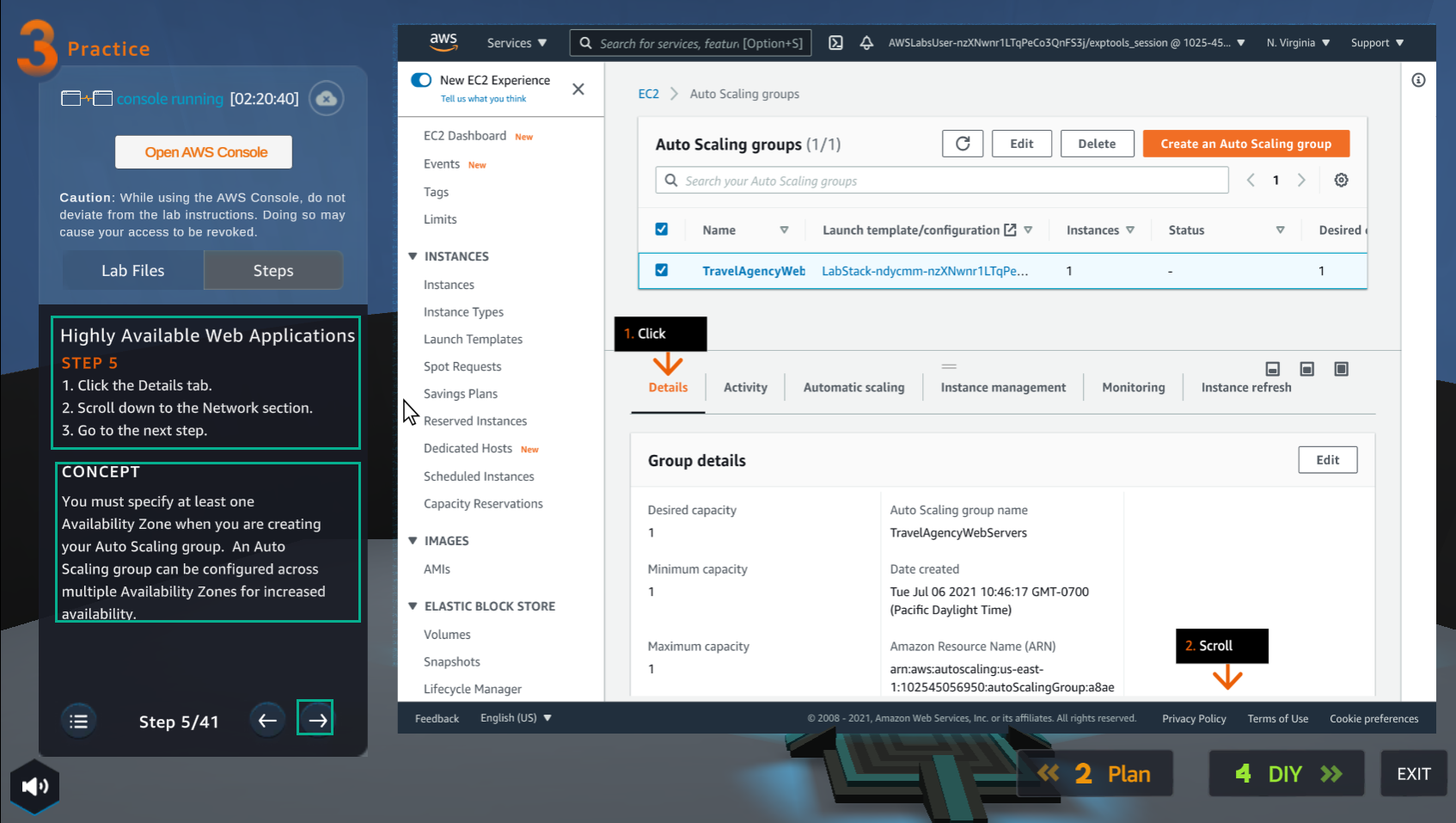Go to the 4 DIY section

coord(1287,774)
